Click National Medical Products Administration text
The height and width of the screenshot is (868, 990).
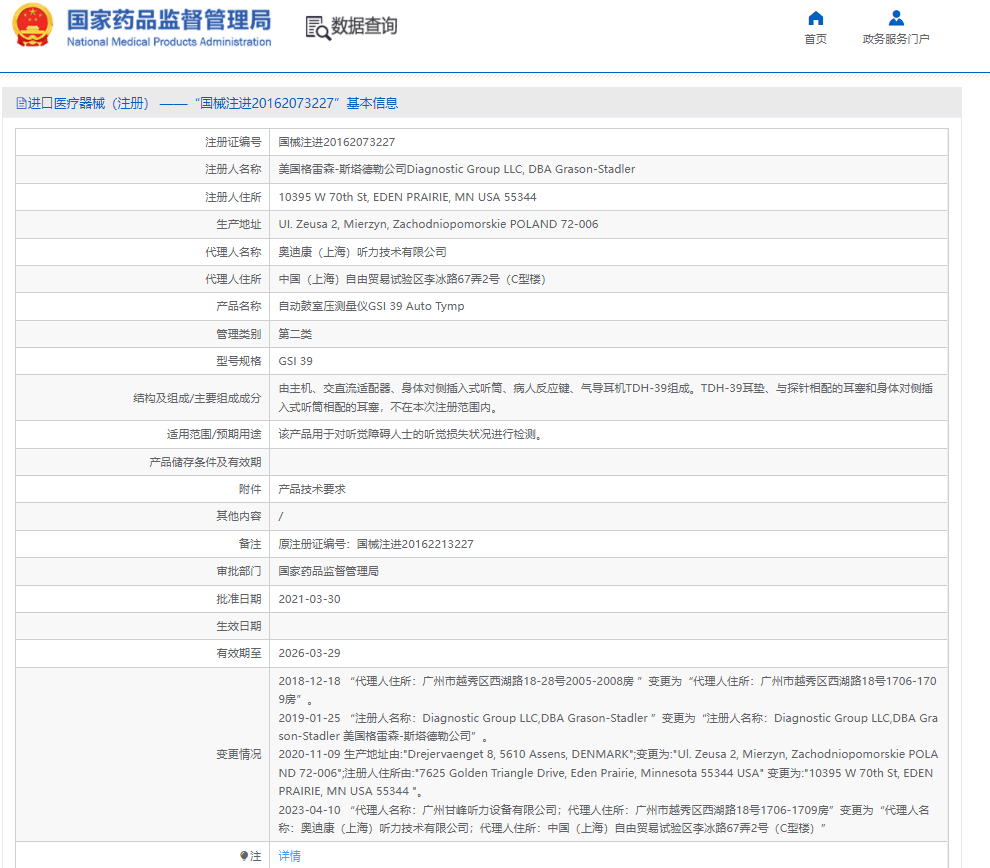(169, 42)
